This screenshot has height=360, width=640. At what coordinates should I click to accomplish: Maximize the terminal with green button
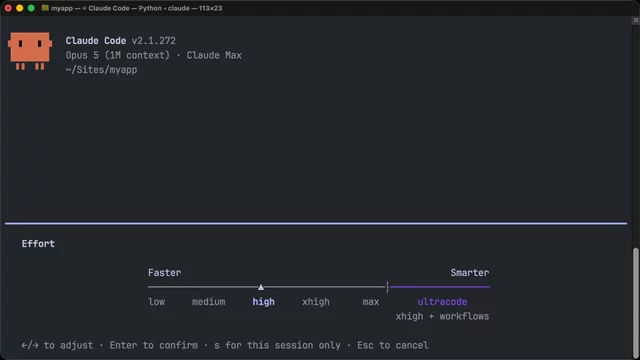(31, 8)
